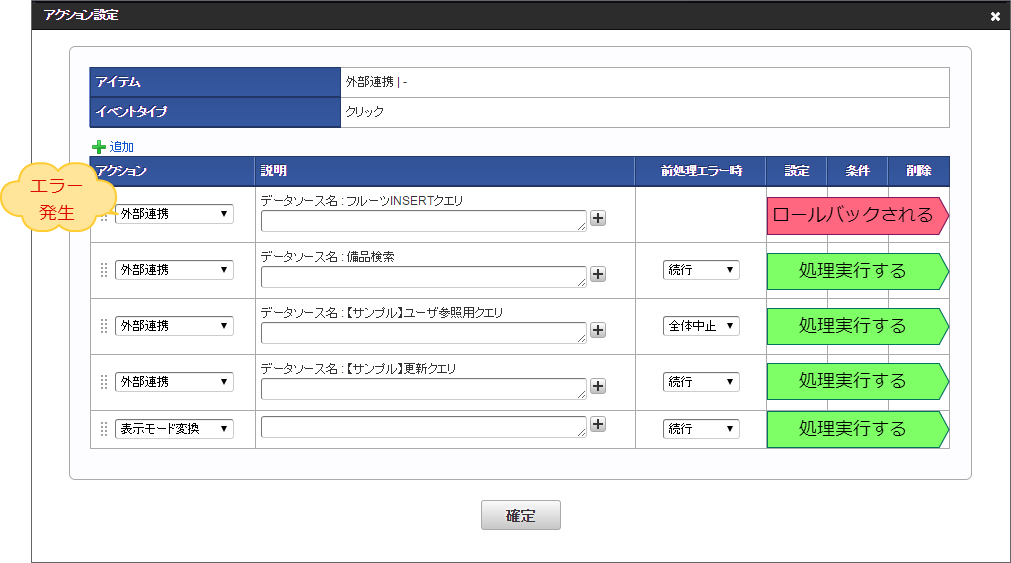Image resolution: width=1011 pixels, height=563 pixels.
Task: Grab drag handle of 表示モード変換 row
Action: click(104, 430)
